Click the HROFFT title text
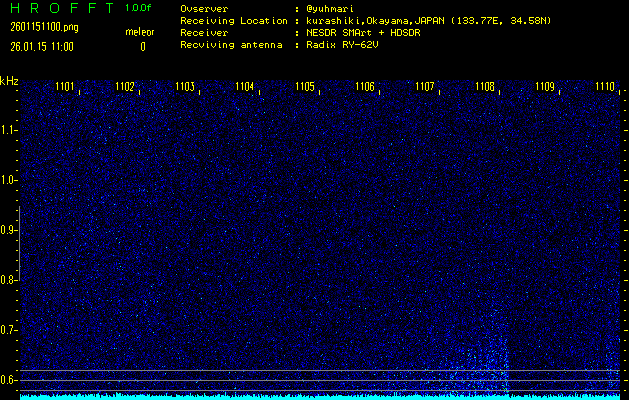Image resolution: width=629 pixels, height=400 pixels. tap(56, 7)
